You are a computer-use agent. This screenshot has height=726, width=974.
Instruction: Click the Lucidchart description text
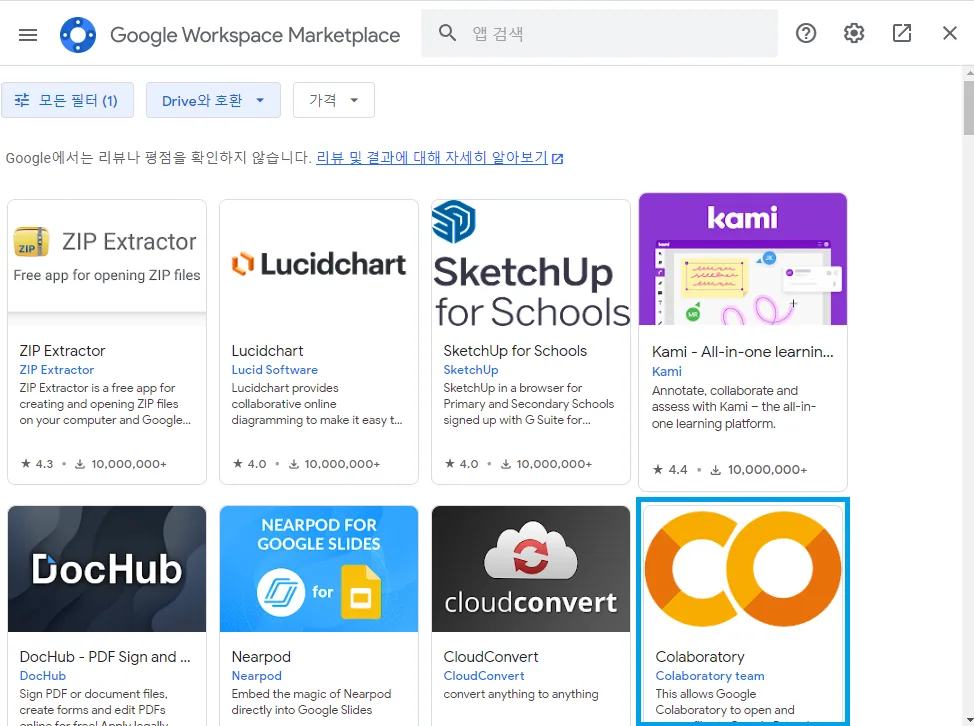pyautogui.click(x=317, y=404)
